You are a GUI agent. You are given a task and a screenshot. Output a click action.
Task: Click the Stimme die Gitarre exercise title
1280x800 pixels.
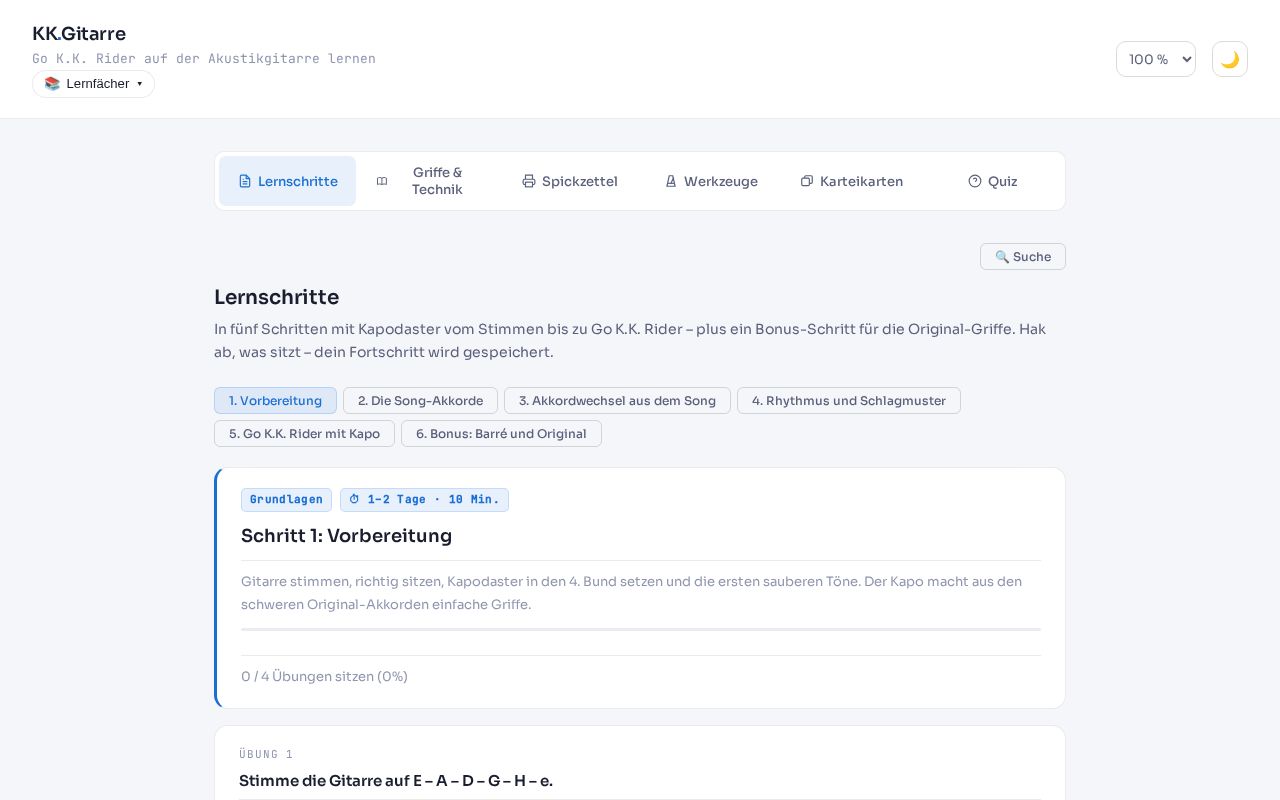[x=396, y=781]
